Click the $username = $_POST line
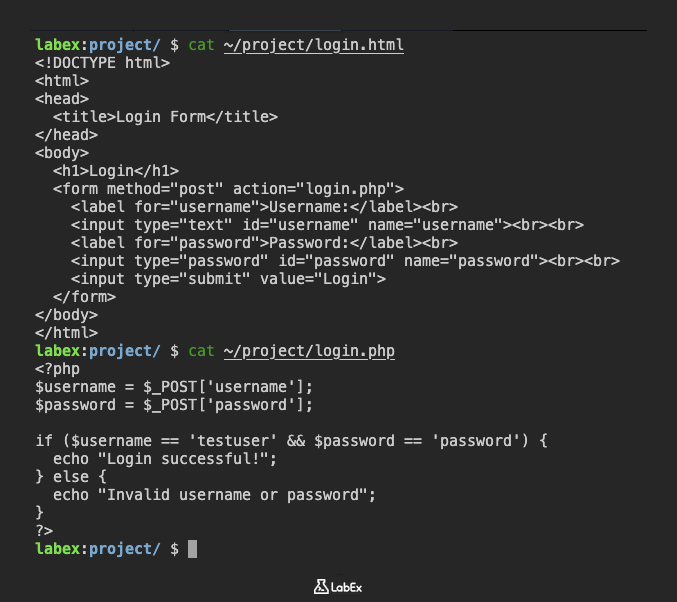Viewport: 677px width, 602px height. (174, 387)
